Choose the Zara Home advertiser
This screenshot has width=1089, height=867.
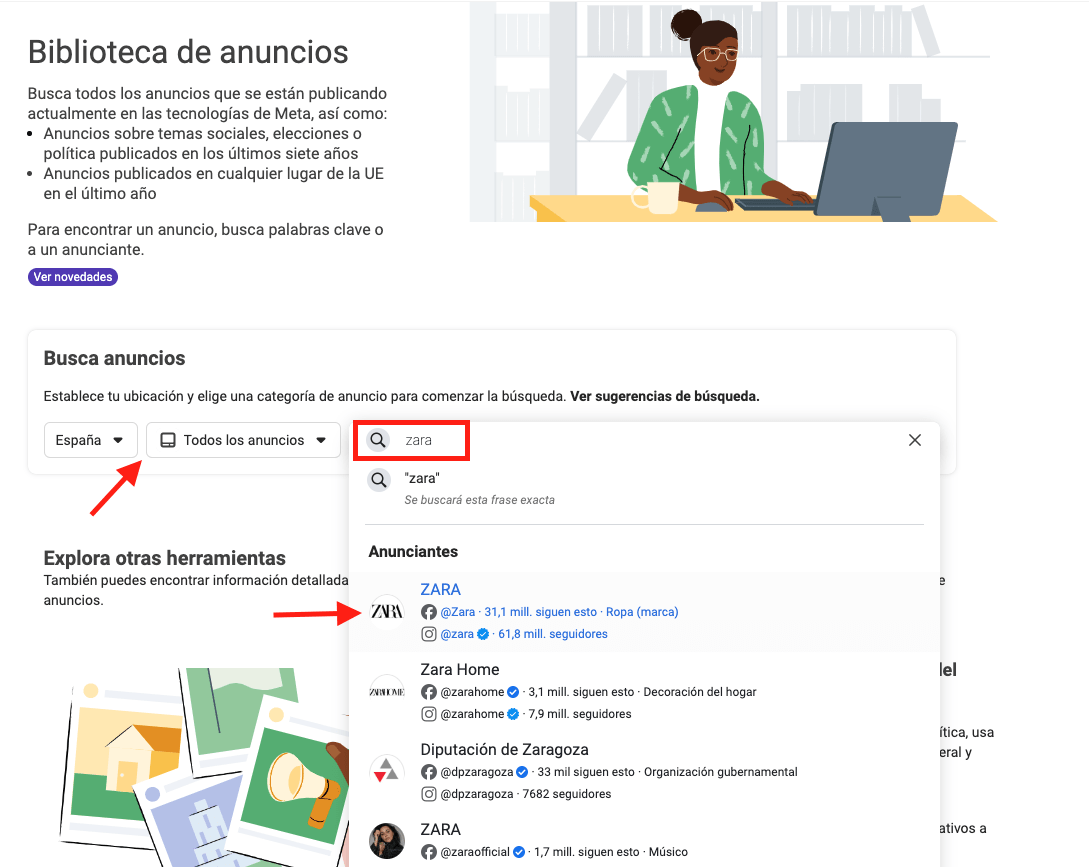pyautogui.click(x=645, y=691)
